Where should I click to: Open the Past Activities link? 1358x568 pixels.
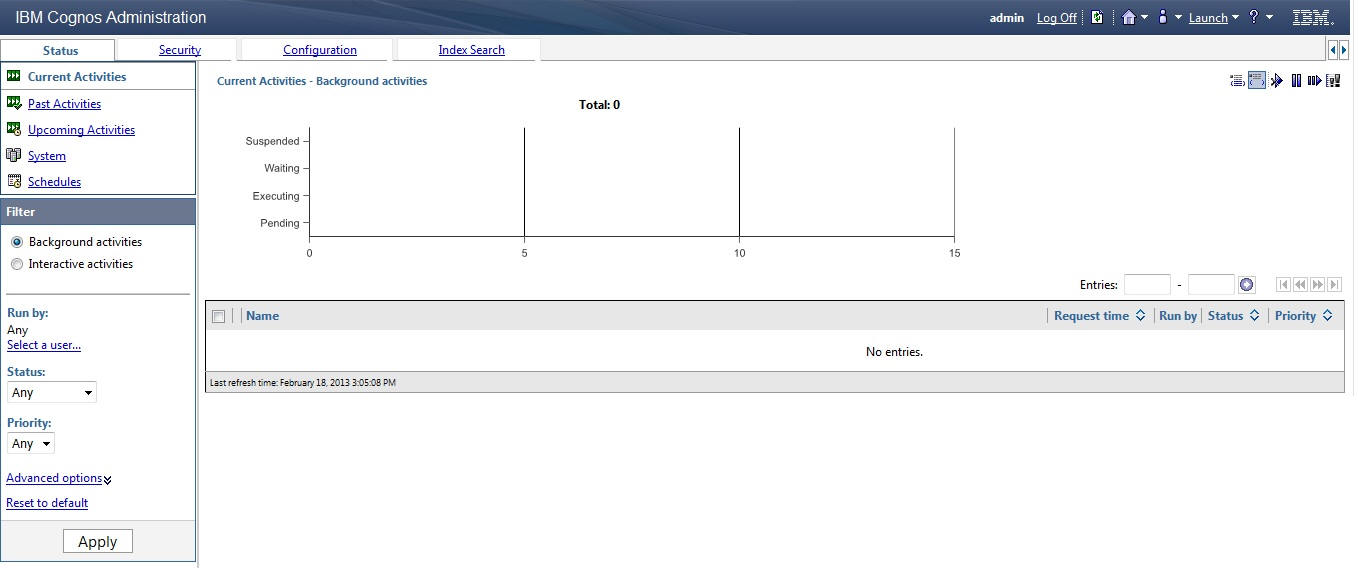click(64, 104)
